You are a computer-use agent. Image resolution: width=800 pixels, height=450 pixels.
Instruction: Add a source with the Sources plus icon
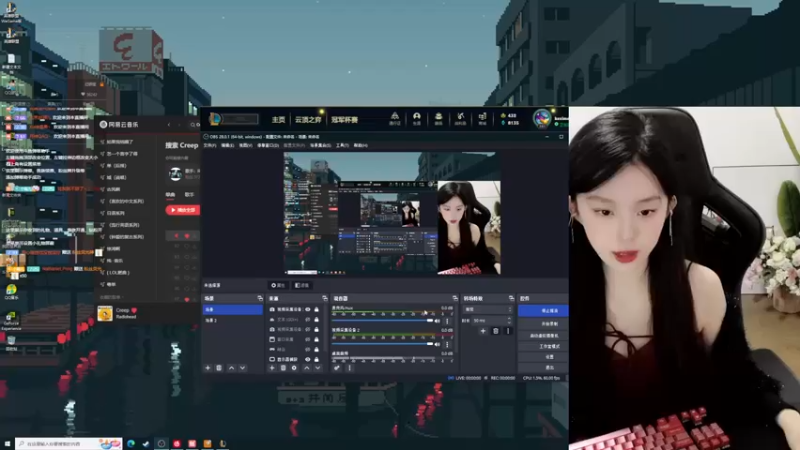[272, 368]
